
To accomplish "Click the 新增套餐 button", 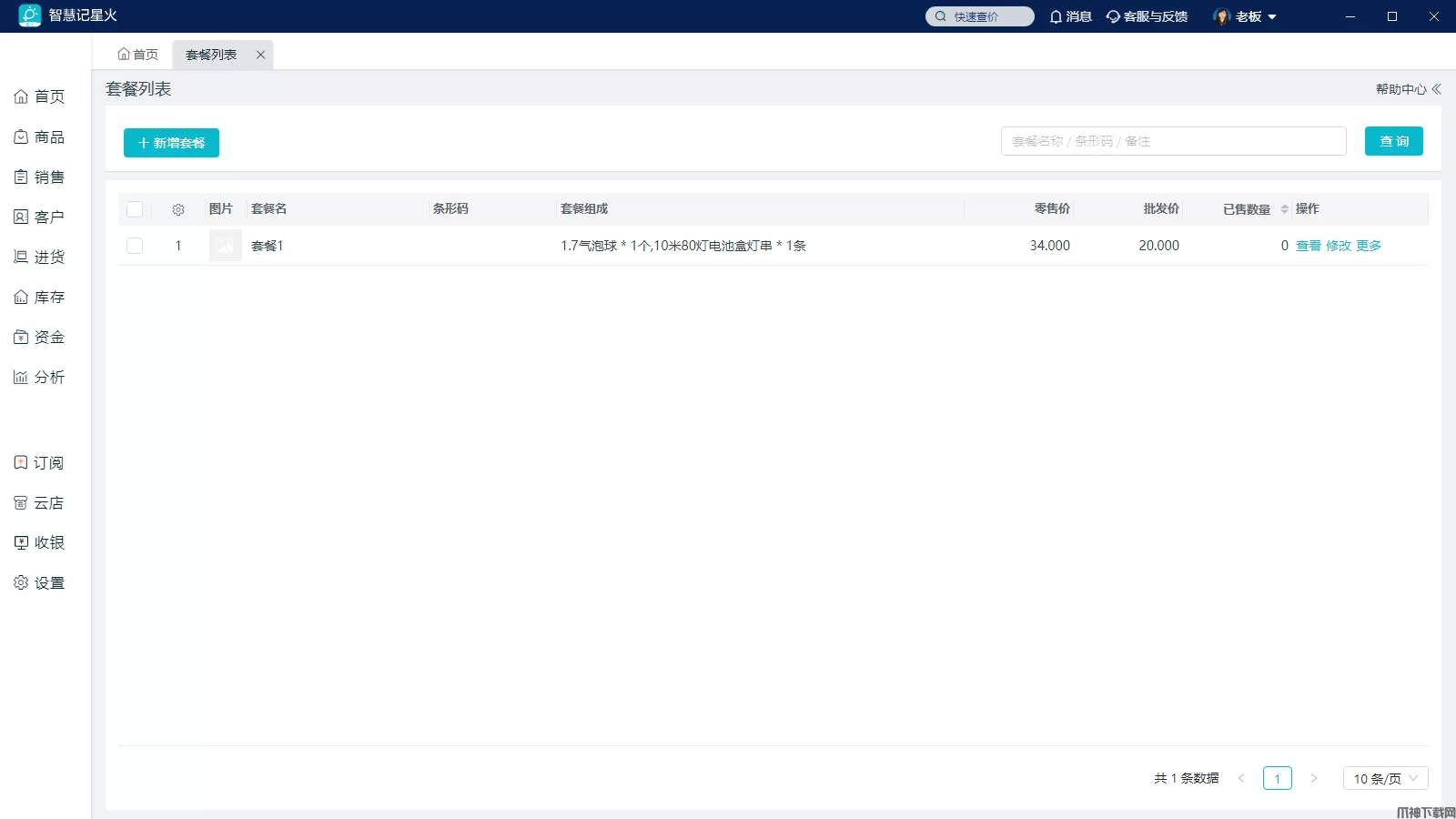I will coord(171,143).
